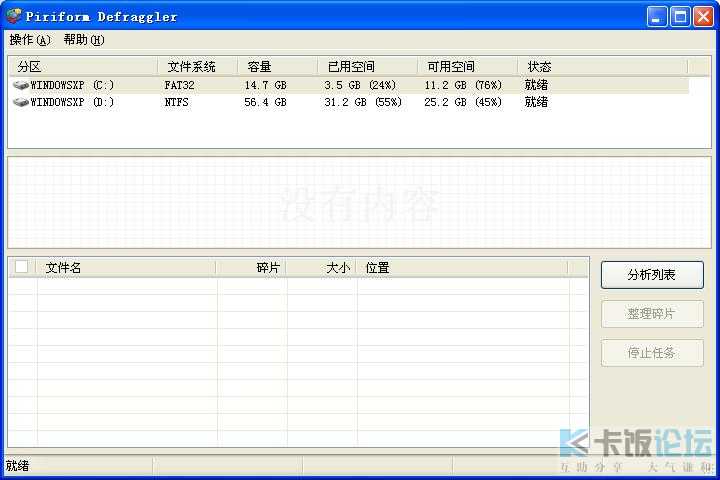
Task: Click the 56.4 GB capacity value
Action: click(265, 102)
